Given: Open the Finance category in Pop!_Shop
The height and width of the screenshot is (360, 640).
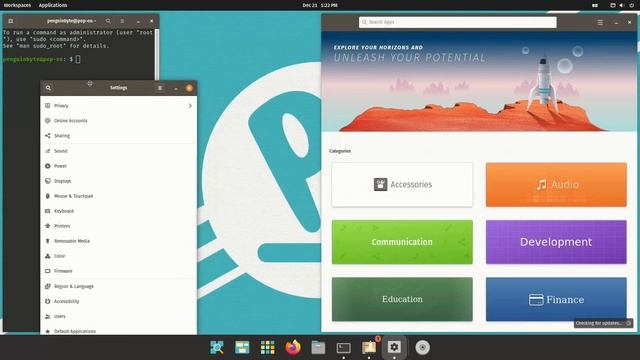Looking at the screenshot, I should tap(556, 299).
